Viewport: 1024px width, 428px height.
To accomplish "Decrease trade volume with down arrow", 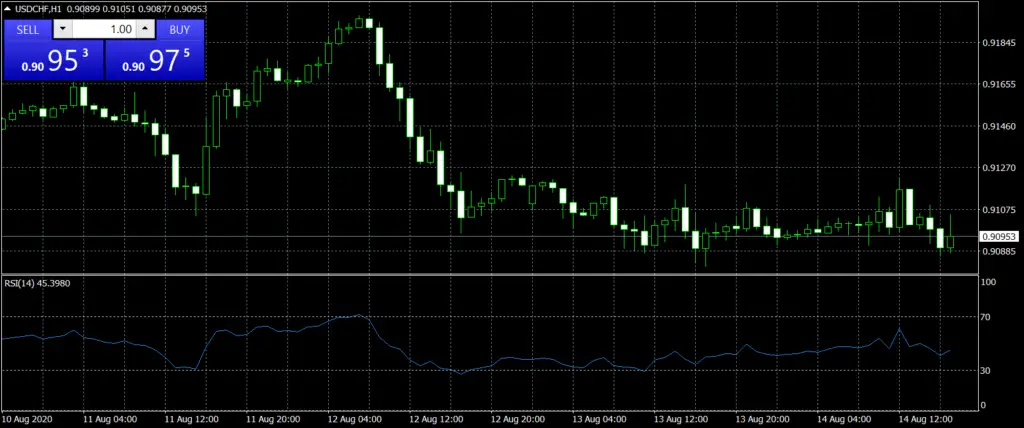I will point(63,29).
